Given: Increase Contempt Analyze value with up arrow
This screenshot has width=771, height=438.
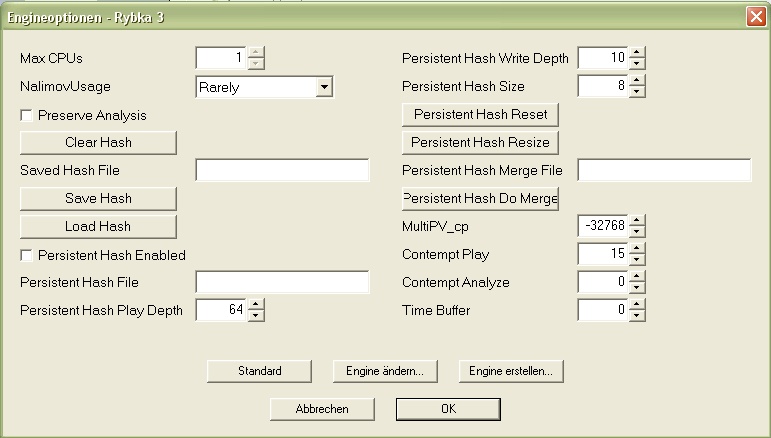Looking at the screenshot, I should (637, 276).
